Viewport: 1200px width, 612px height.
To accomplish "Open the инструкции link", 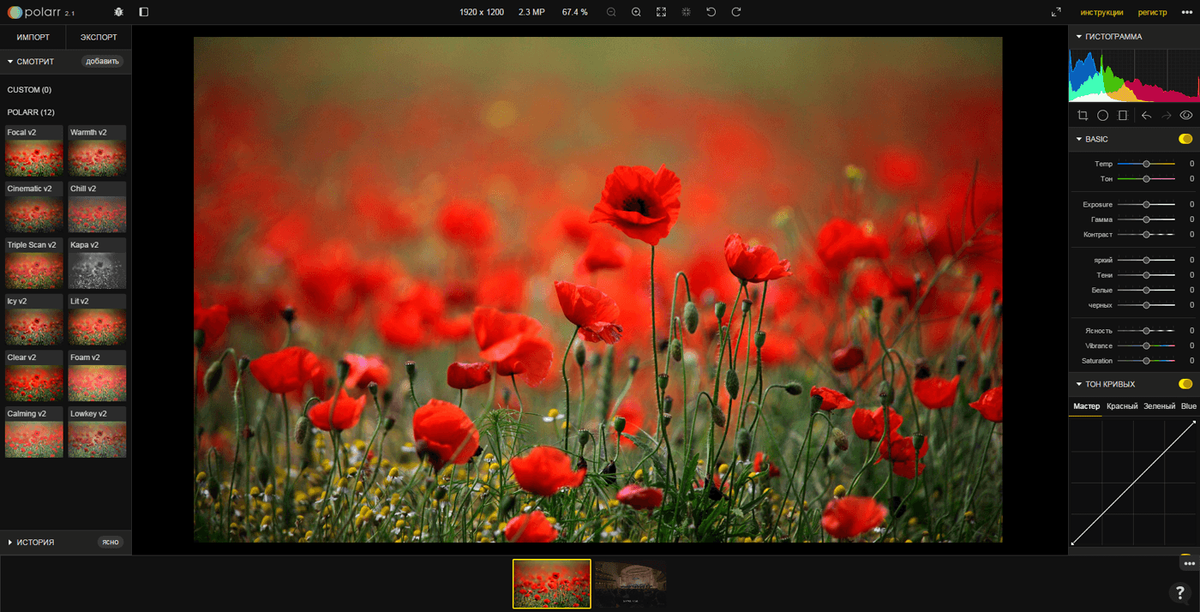I will click(x=1101, y=12).
